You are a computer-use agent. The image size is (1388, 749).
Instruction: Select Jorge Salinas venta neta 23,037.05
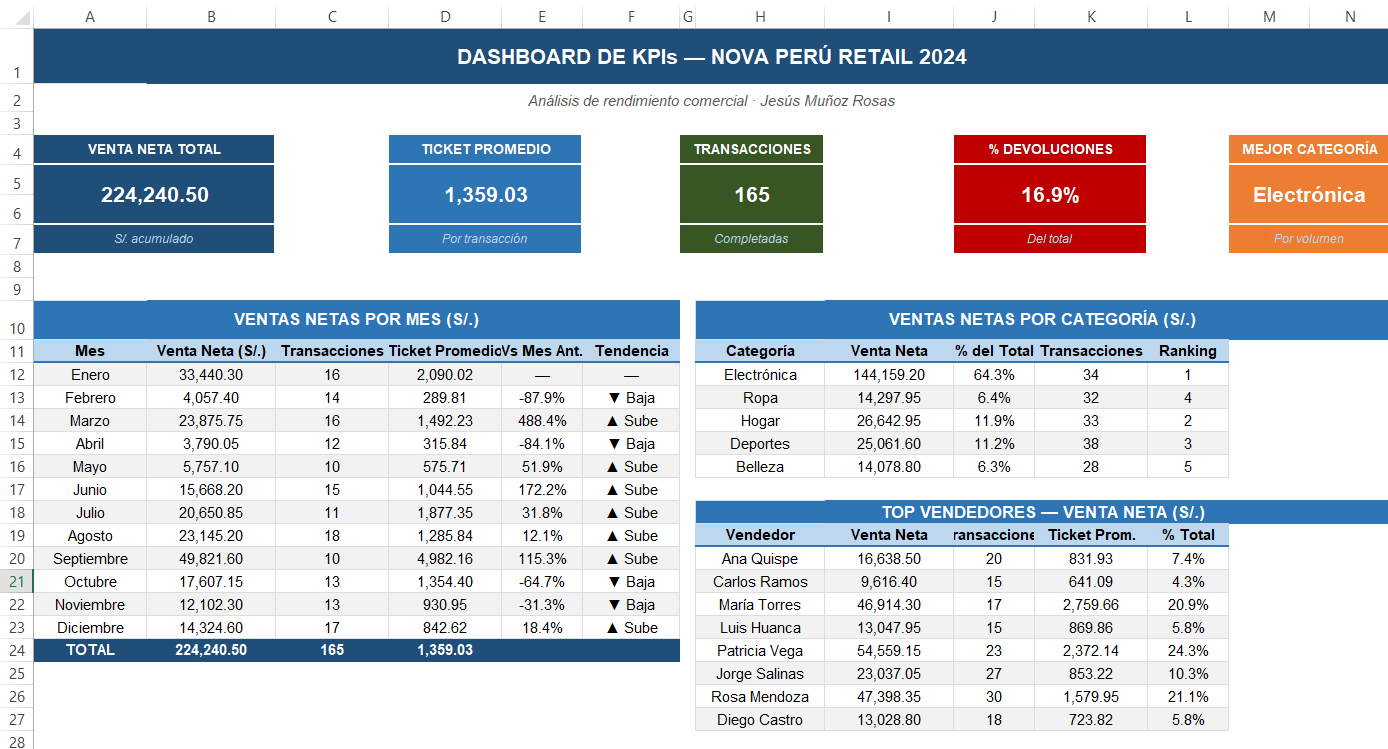[x=889, y=674]
